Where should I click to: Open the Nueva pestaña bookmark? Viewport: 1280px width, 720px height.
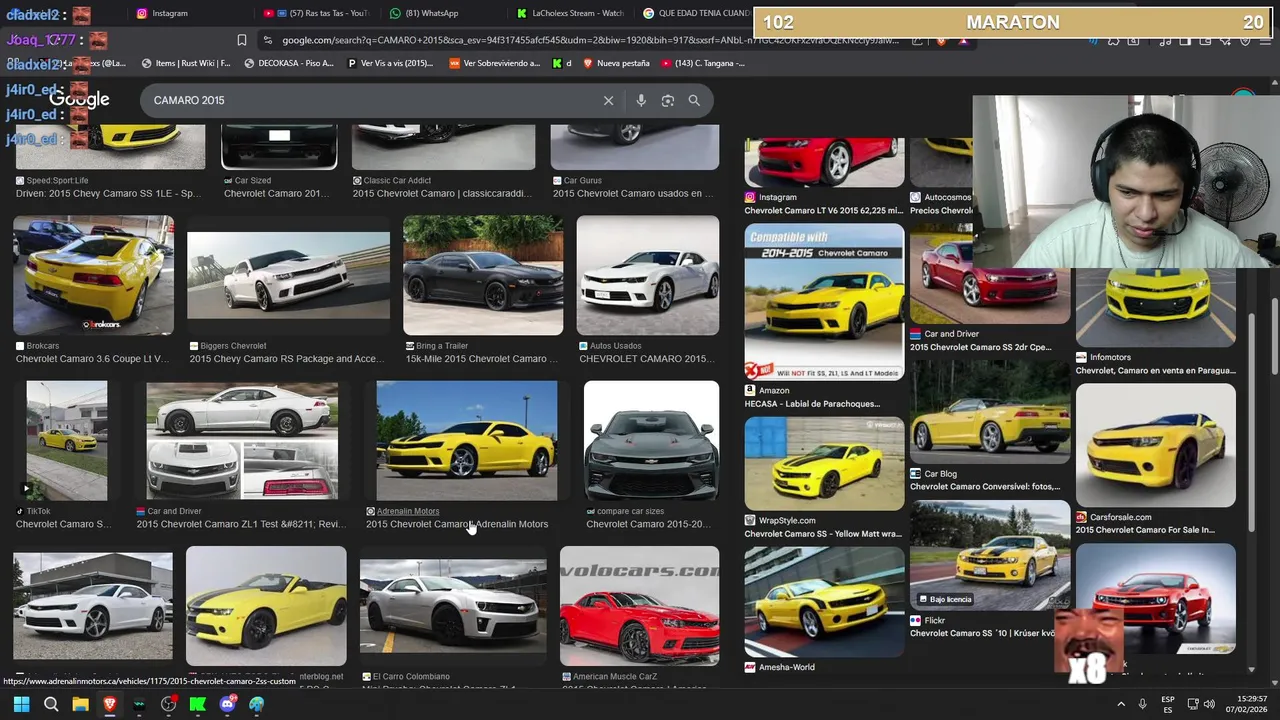615,63
